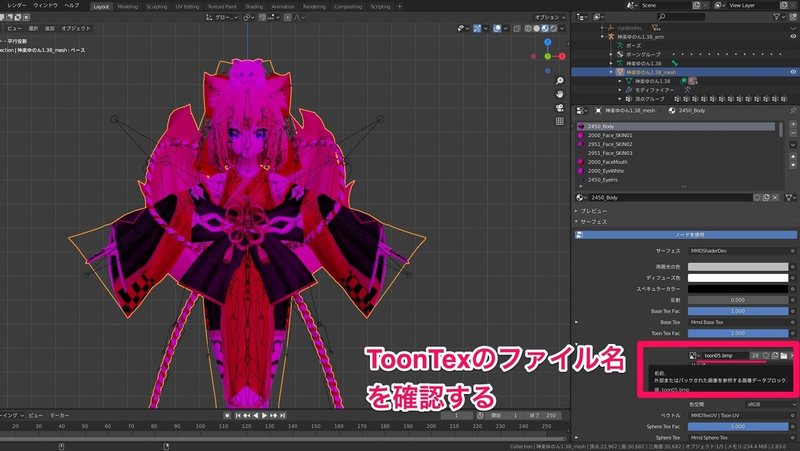Expand the 頂点グループ outliner row
This screenshot has width=800, height=451.
coord(620,99)
